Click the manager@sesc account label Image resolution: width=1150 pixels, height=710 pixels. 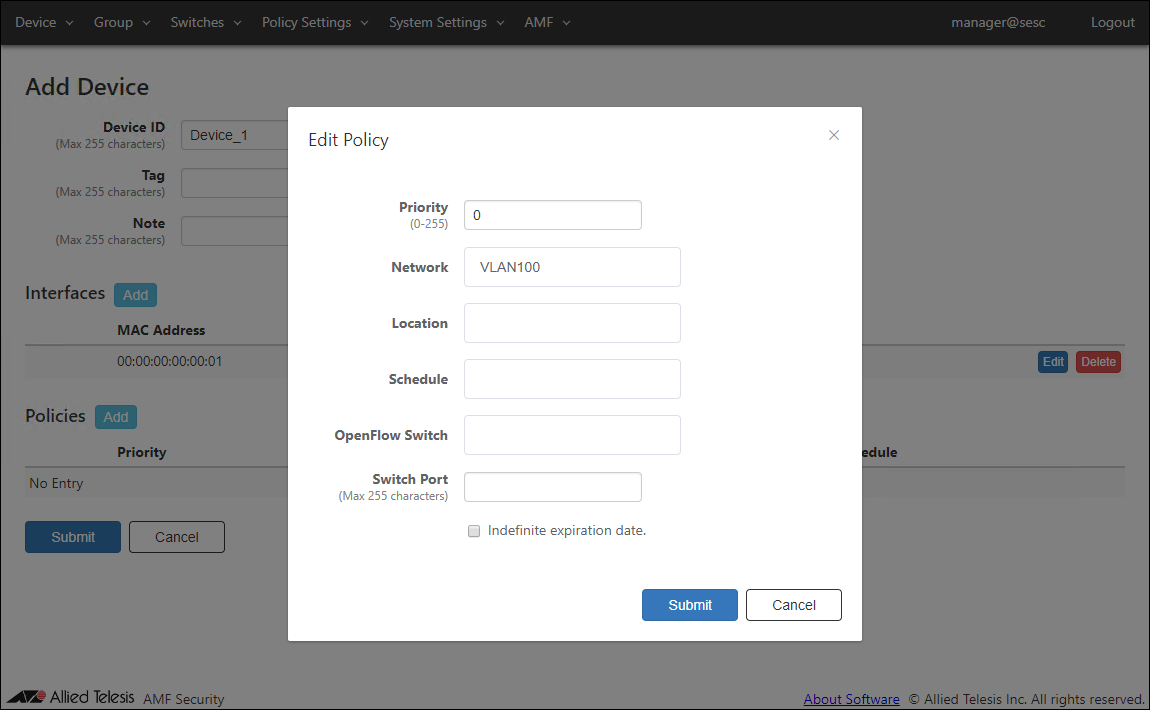coord(998,22)
